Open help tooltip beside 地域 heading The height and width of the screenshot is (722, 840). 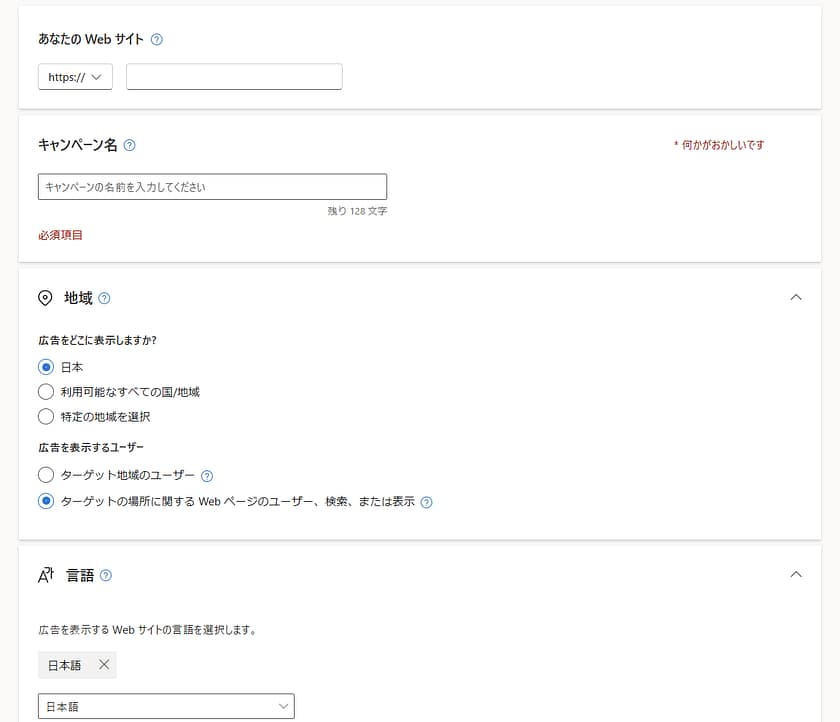105,298
